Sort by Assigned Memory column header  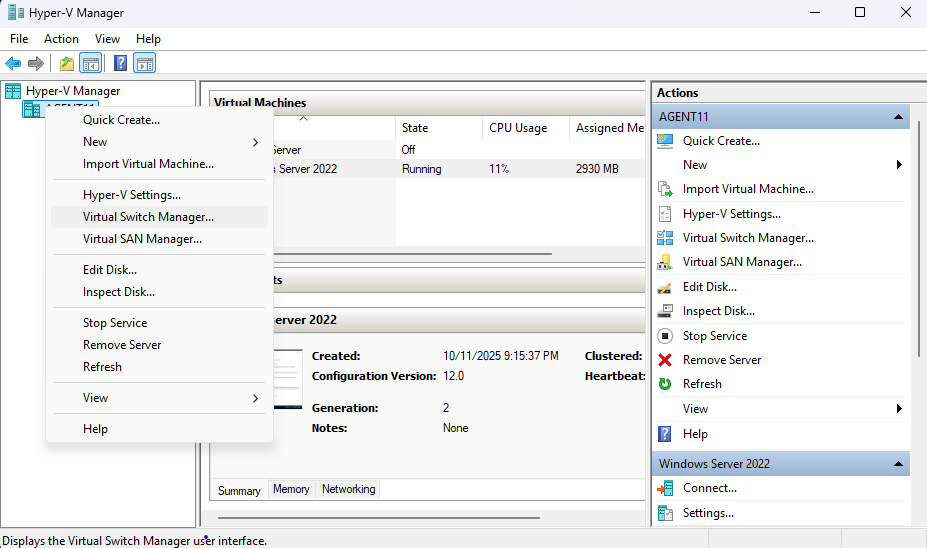tap(607, 128)
